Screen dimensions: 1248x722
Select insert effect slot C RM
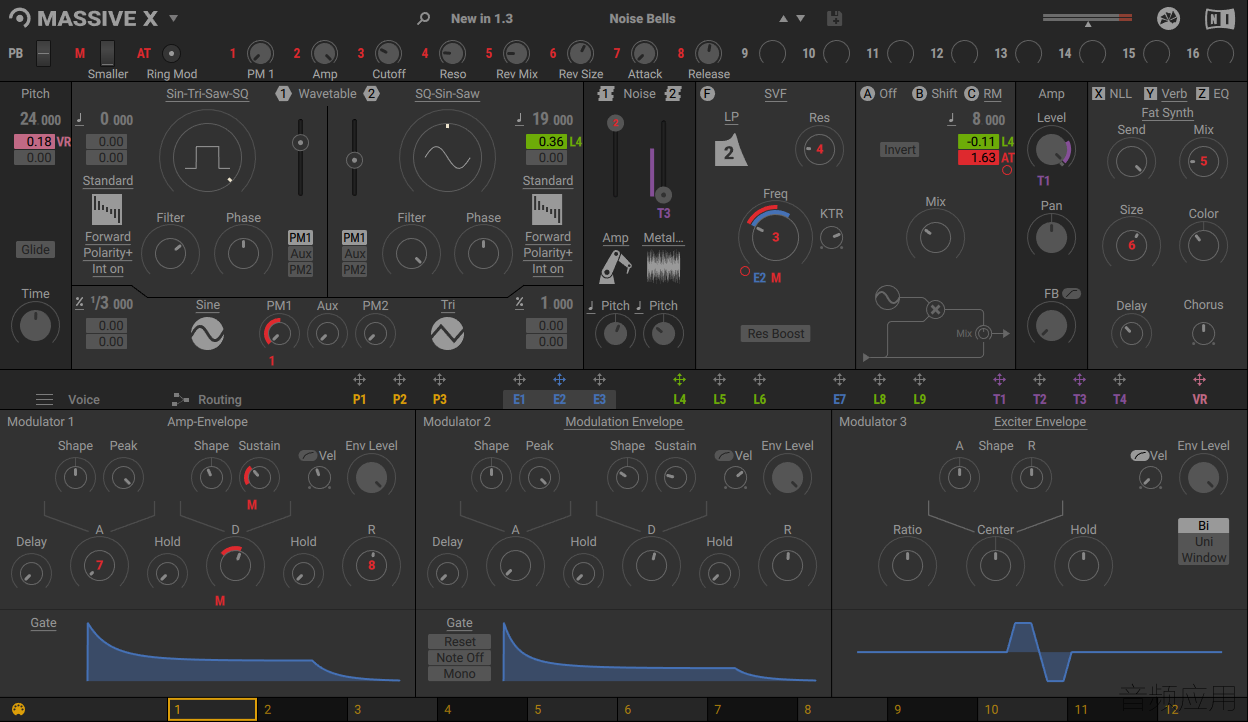click(983, 94)
